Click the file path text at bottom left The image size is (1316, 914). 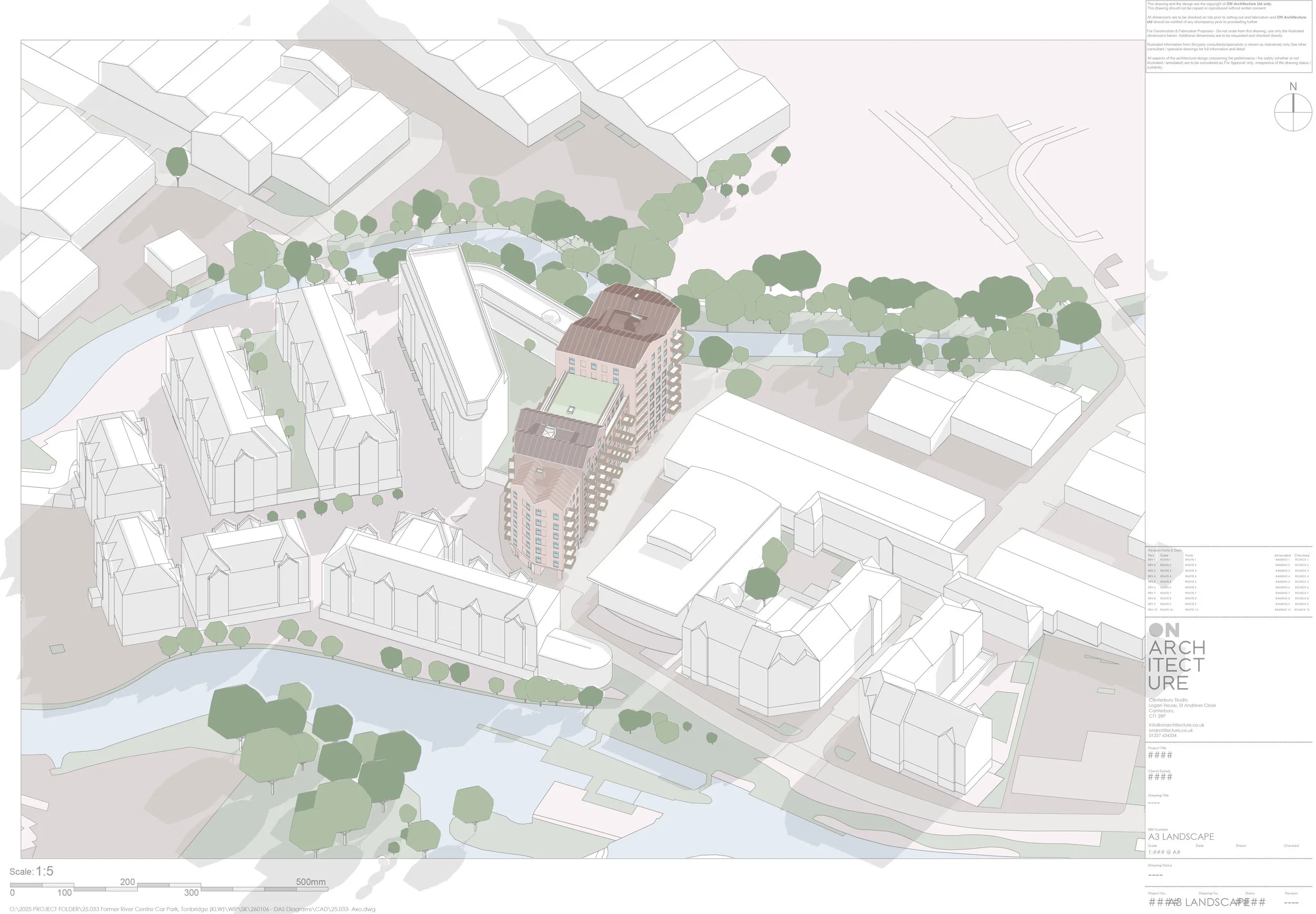pyautogui.click(x=192, y=909)
